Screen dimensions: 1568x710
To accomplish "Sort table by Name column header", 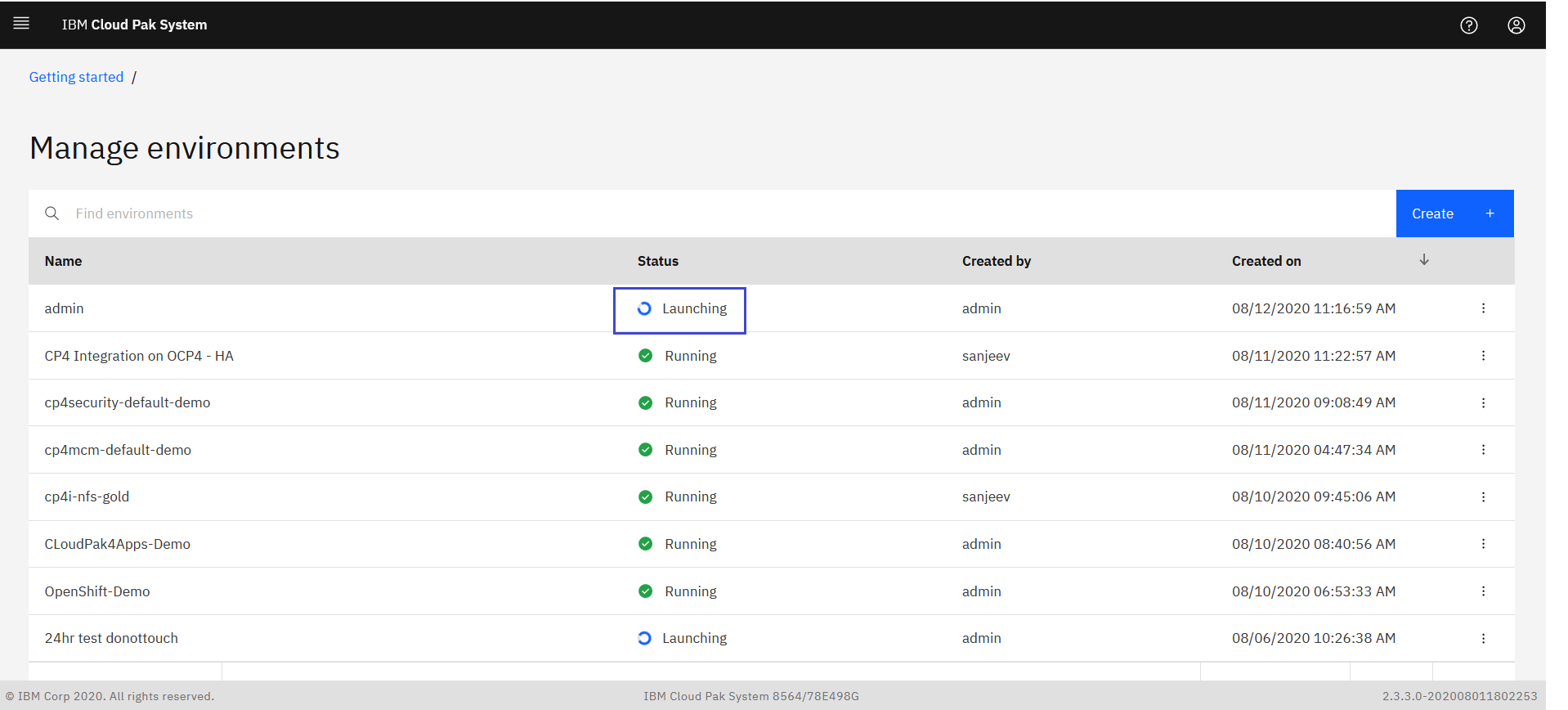I will click(63, 261).
